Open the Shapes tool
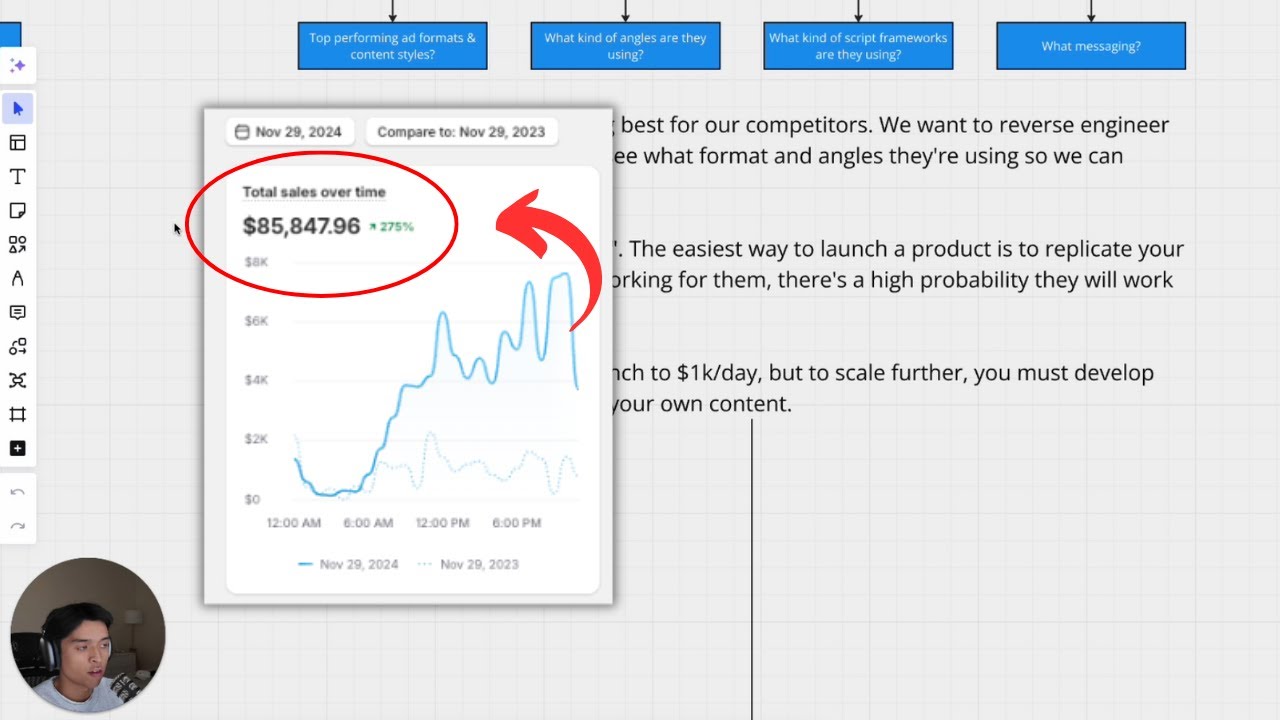 [17, 245]
